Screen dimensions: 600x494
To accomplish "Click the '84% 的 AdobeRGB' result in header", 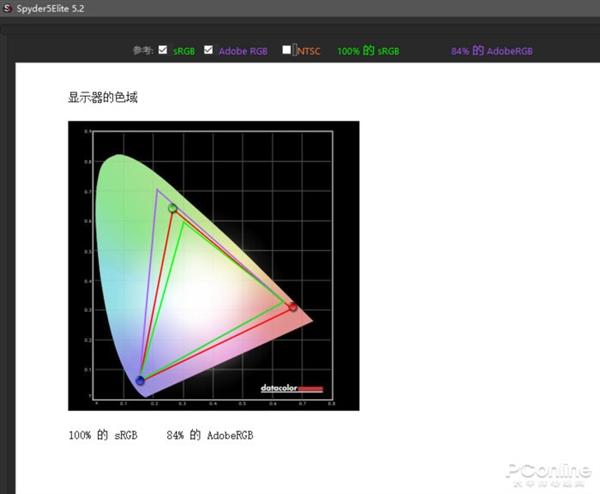I will click(x=492, y=51).
